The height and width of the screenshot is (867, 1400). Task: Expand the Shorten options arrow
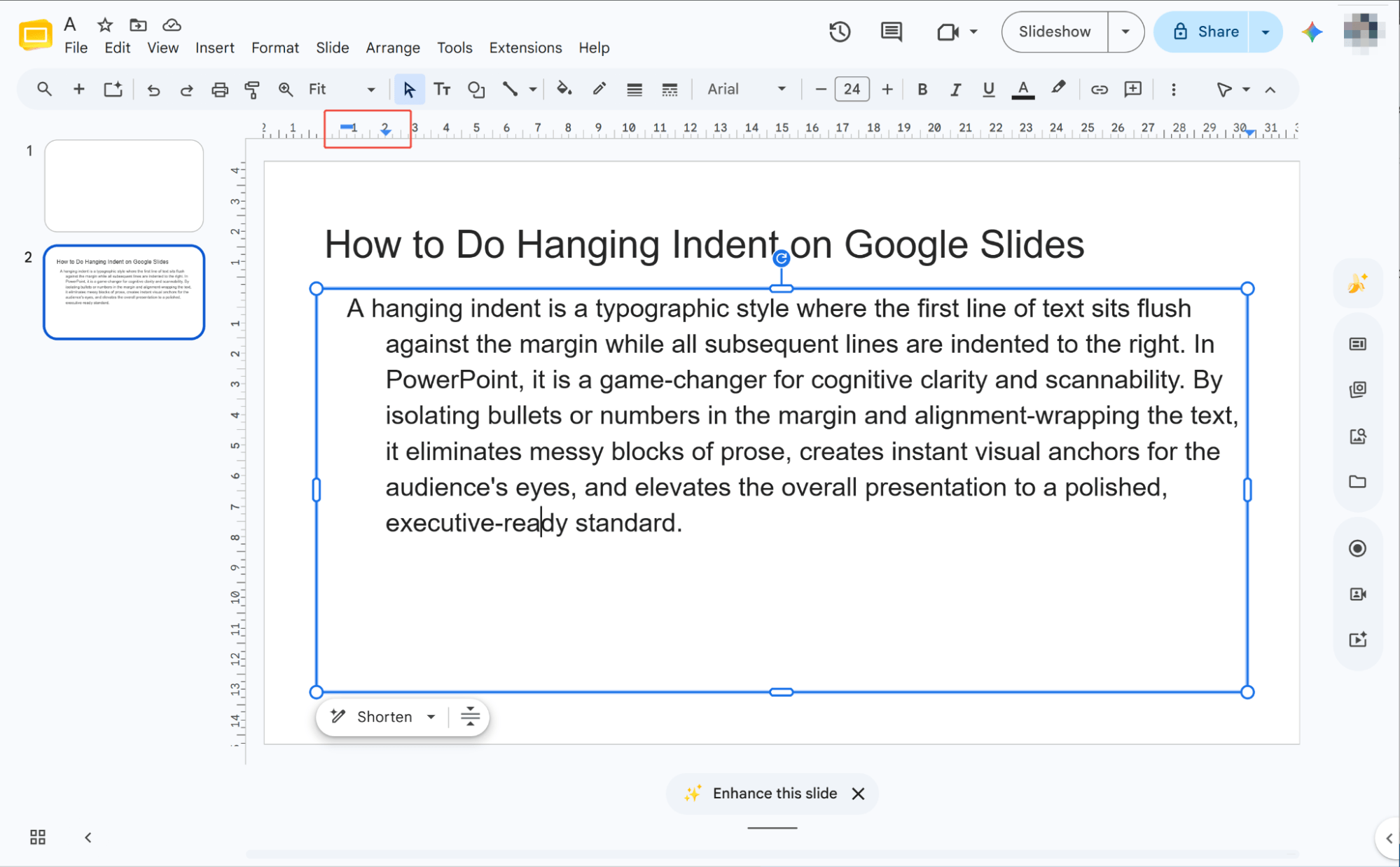(x=431, y=716)
